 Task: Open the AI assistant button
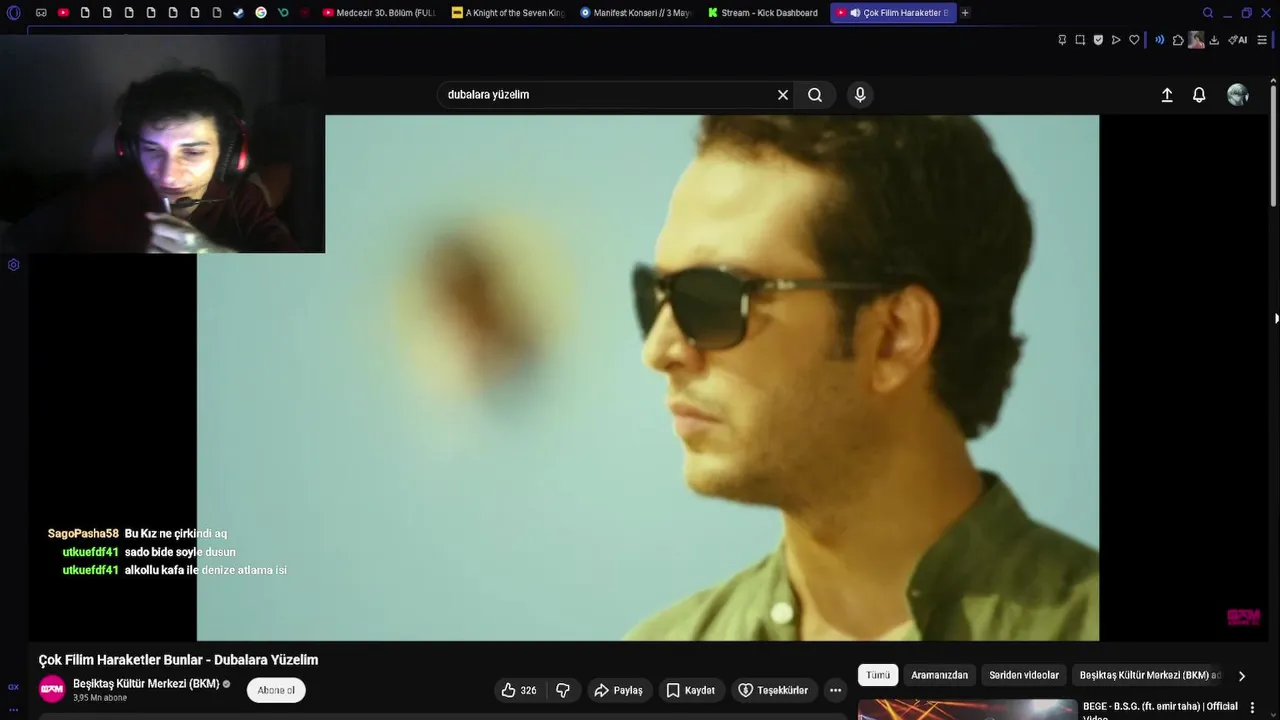1238,40
